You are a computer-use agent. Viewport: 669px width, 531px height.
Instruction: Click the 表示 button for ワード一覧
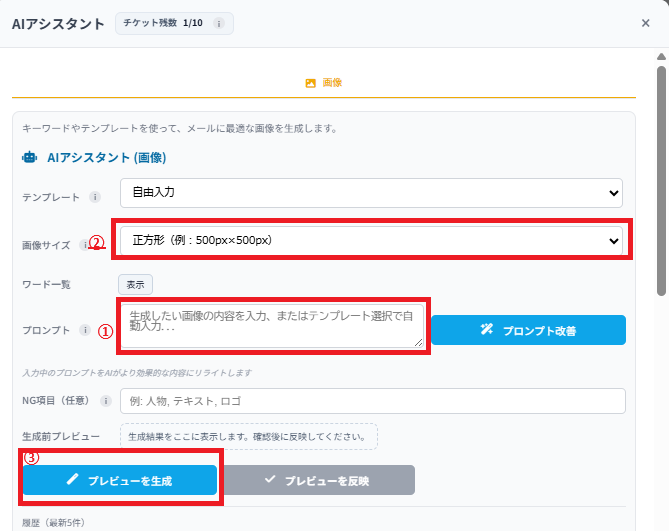[135, 284]
